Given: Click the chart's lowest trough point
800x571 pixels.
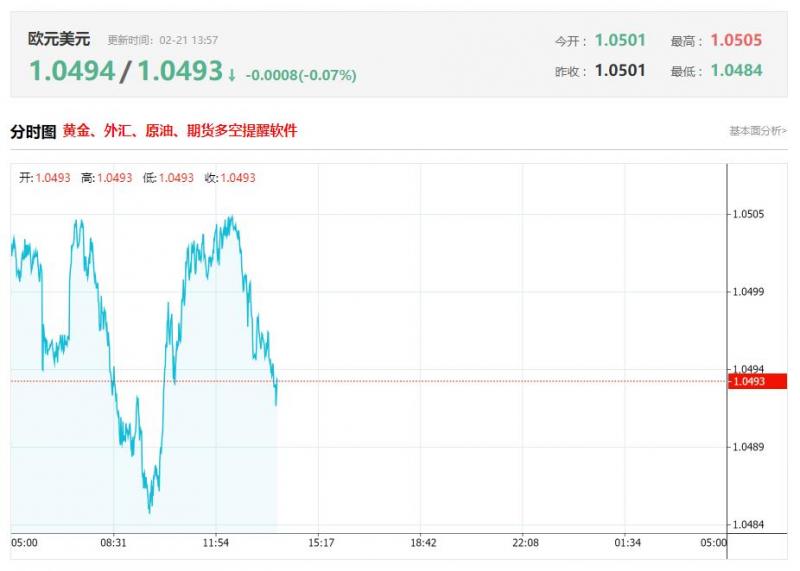Looking at the screenshot, I should (x=149, y=511).
